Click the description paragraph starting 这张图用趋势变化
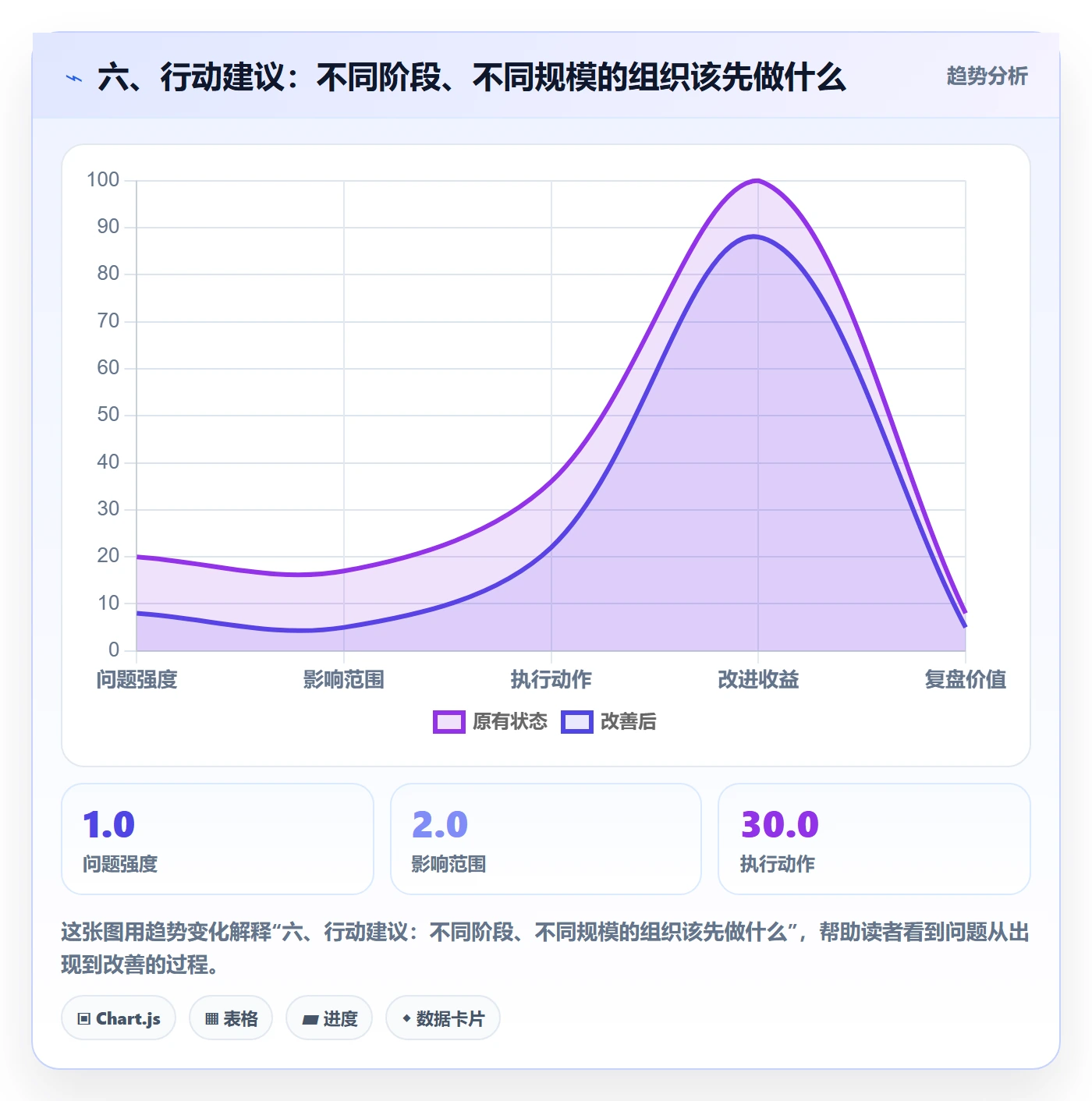The width and height of the screenshot is (1092, 1101). (545, 948)
